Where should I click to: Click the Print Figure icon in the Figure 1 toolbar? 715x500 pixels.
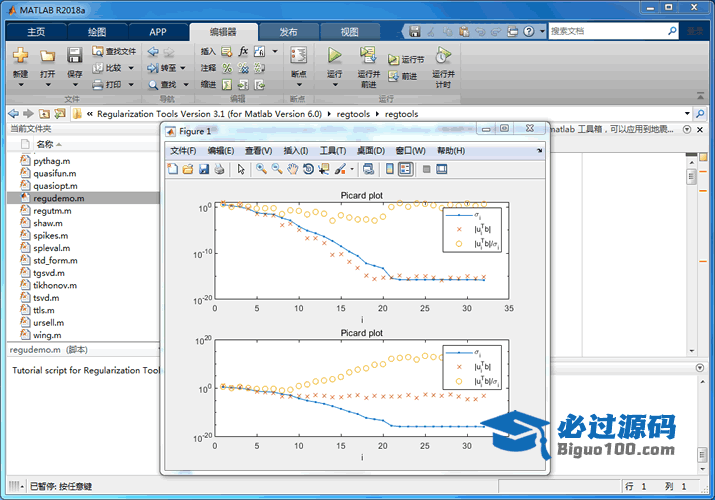pos(219,169)
